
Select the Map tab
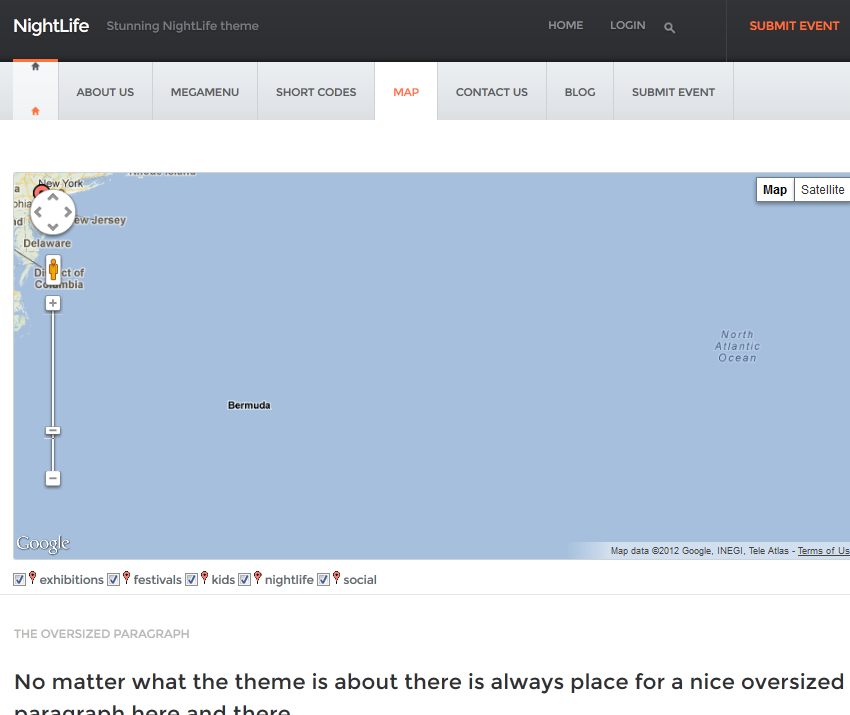point(406,92)
